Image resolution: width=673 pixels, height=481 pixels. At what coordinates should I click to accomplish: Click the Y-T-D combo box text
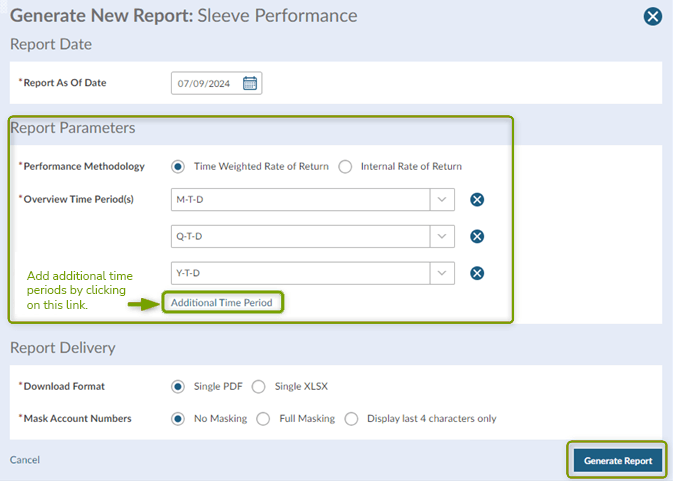point(300,274)
